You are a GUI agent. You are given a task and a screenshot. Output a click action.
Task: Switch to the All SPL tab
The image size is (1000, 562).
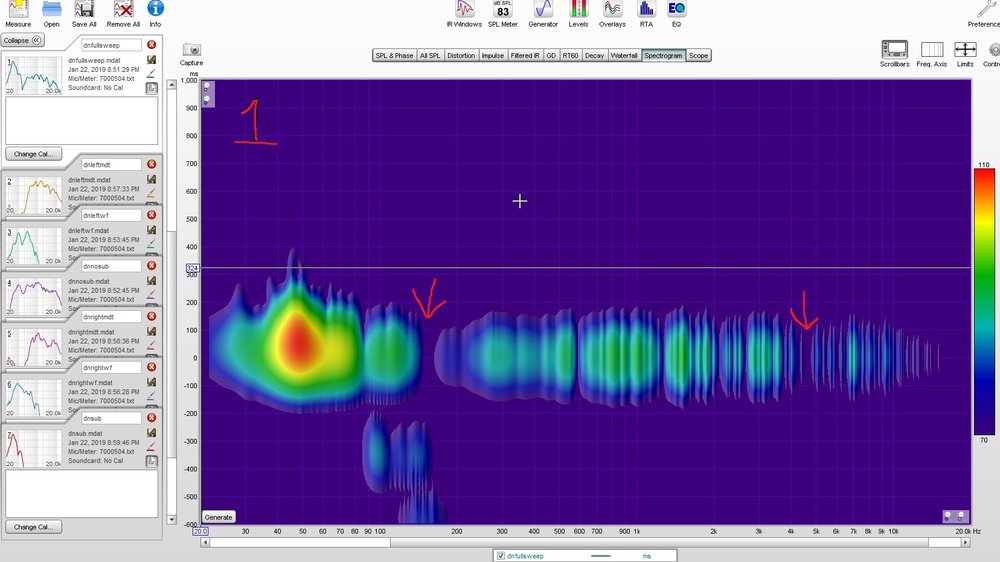tap(430, 55)
